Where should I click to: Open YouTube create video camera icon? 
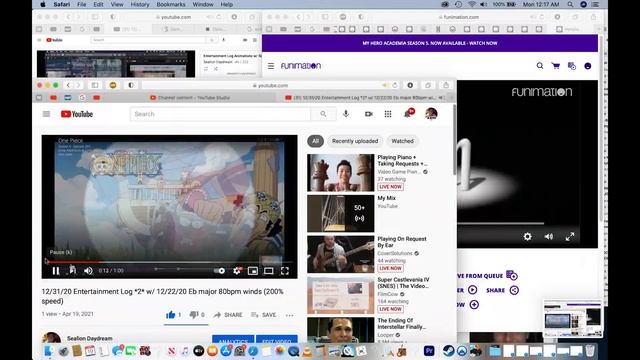tap(368, 114)
